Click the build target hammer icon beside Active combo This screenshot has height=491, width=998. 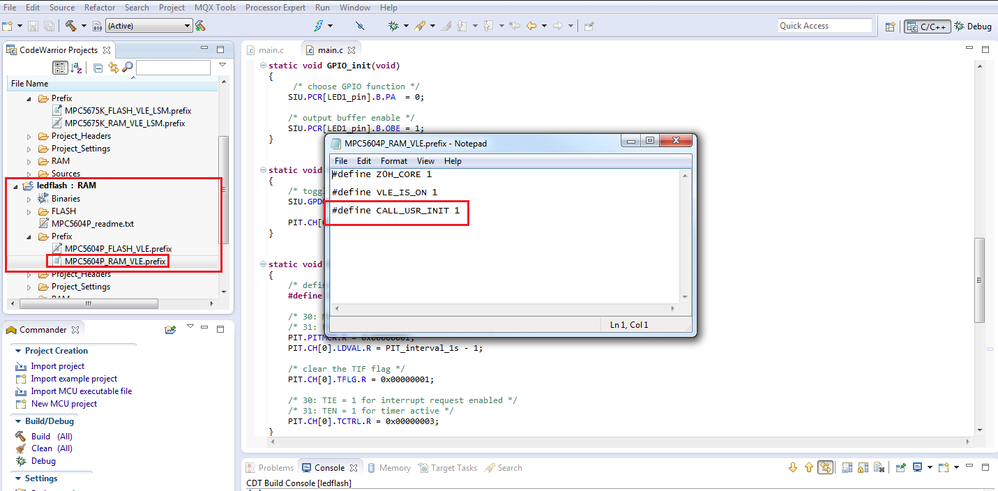(x=200, y=26)
